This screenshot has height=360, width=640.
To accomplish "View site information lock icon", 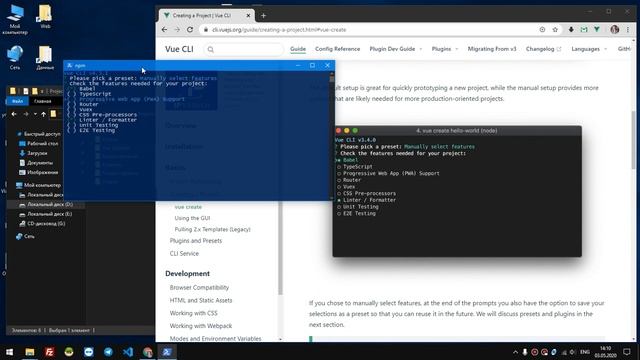I will [x=206, y=30].
